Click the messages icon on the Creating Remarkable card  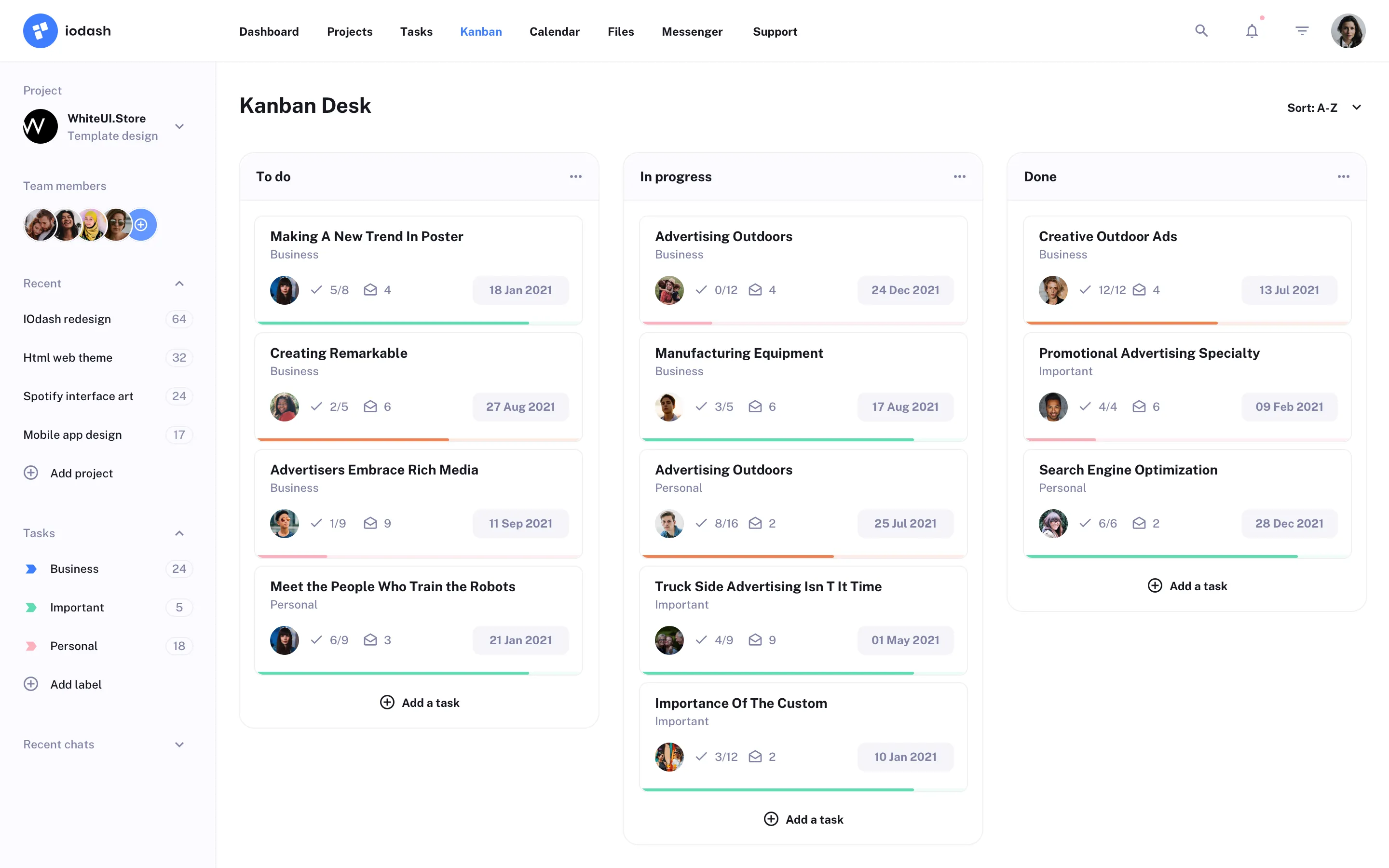click(x=370, y=407)
